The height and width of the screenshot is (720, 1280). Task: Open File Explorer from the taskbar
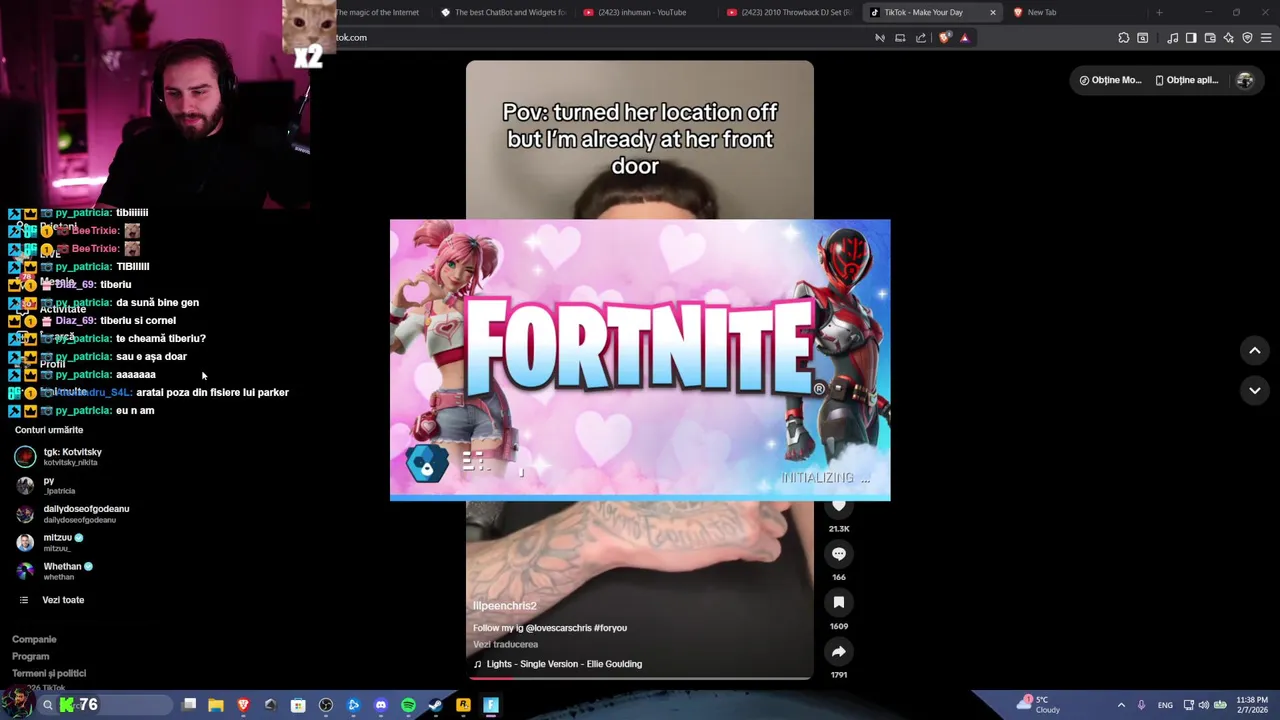pyautogui.click(x=216, y=705)
